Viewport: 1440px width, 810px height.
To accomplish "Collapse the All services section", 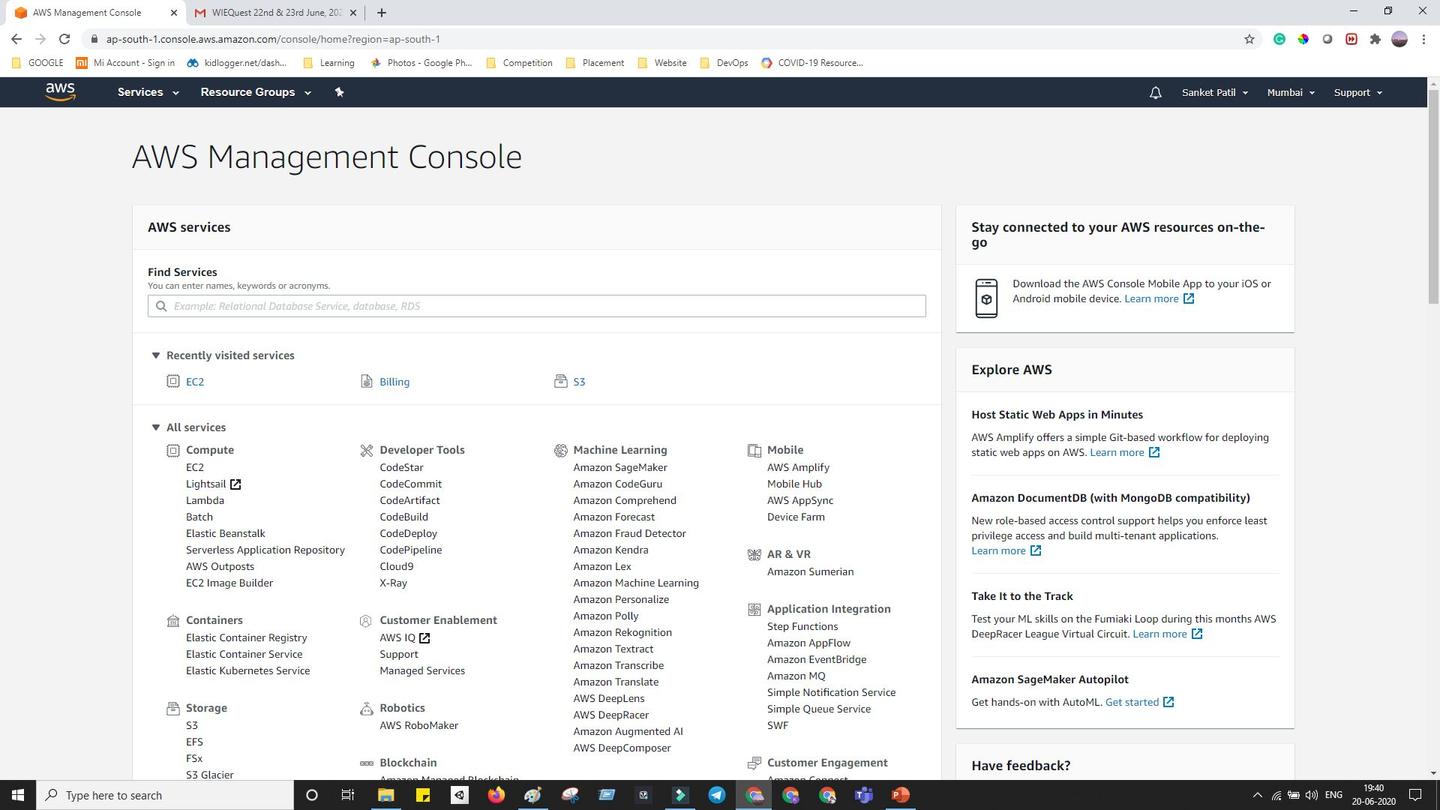I will coord(156,427).
